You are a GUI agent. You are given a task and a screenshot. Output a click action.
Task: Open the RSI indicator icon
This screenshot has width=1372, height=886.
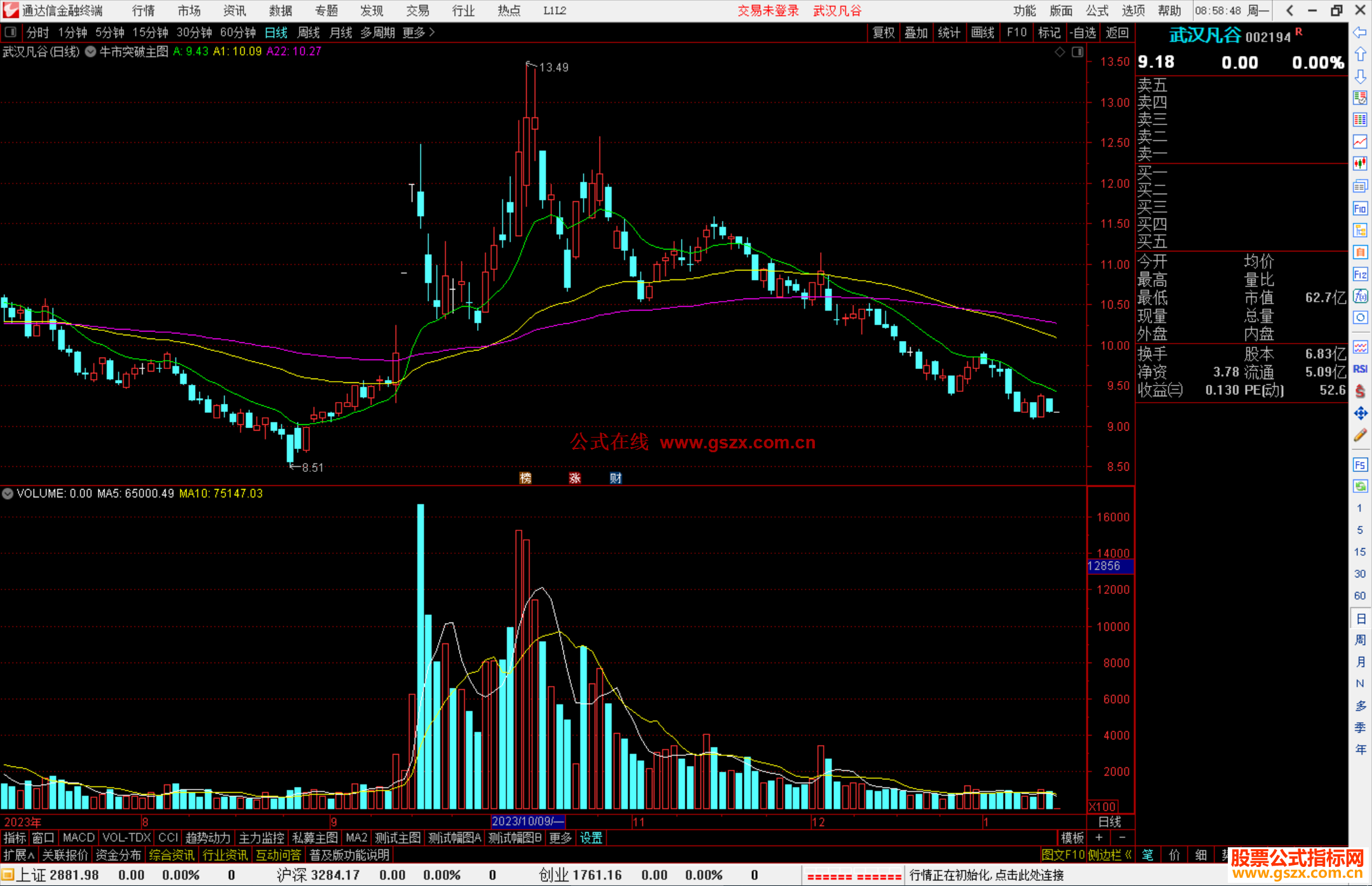pyautogui.click(x=1360, y=369)
